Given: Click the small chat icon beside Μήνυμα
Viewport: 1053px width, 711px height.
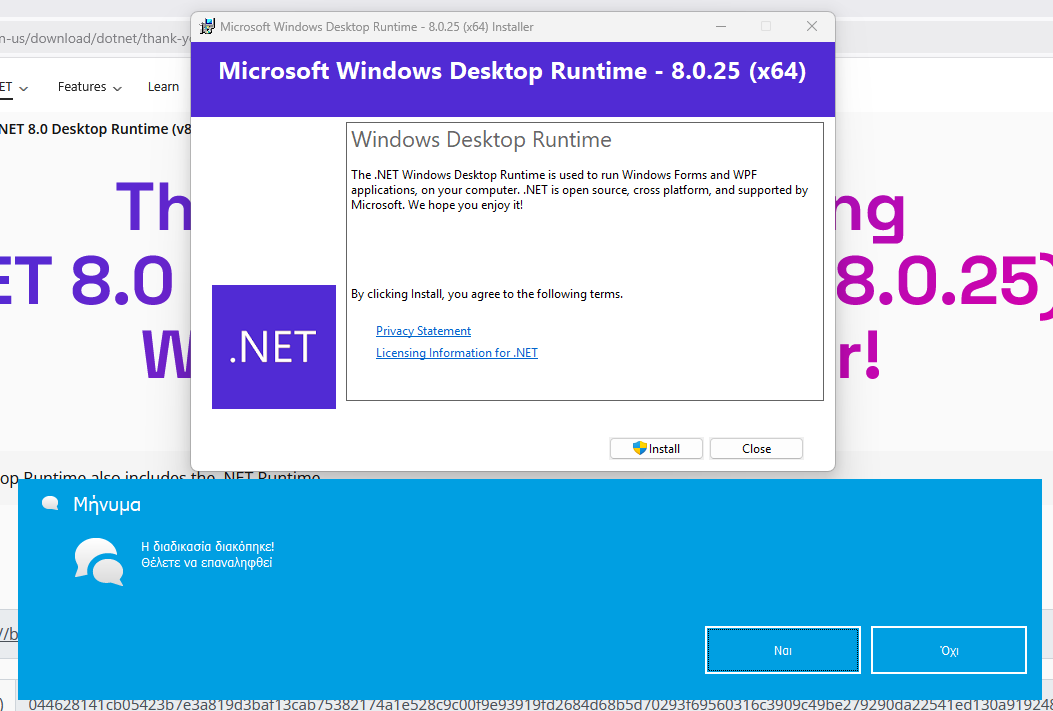Looking at the screenshot, I should coord(50,504).
